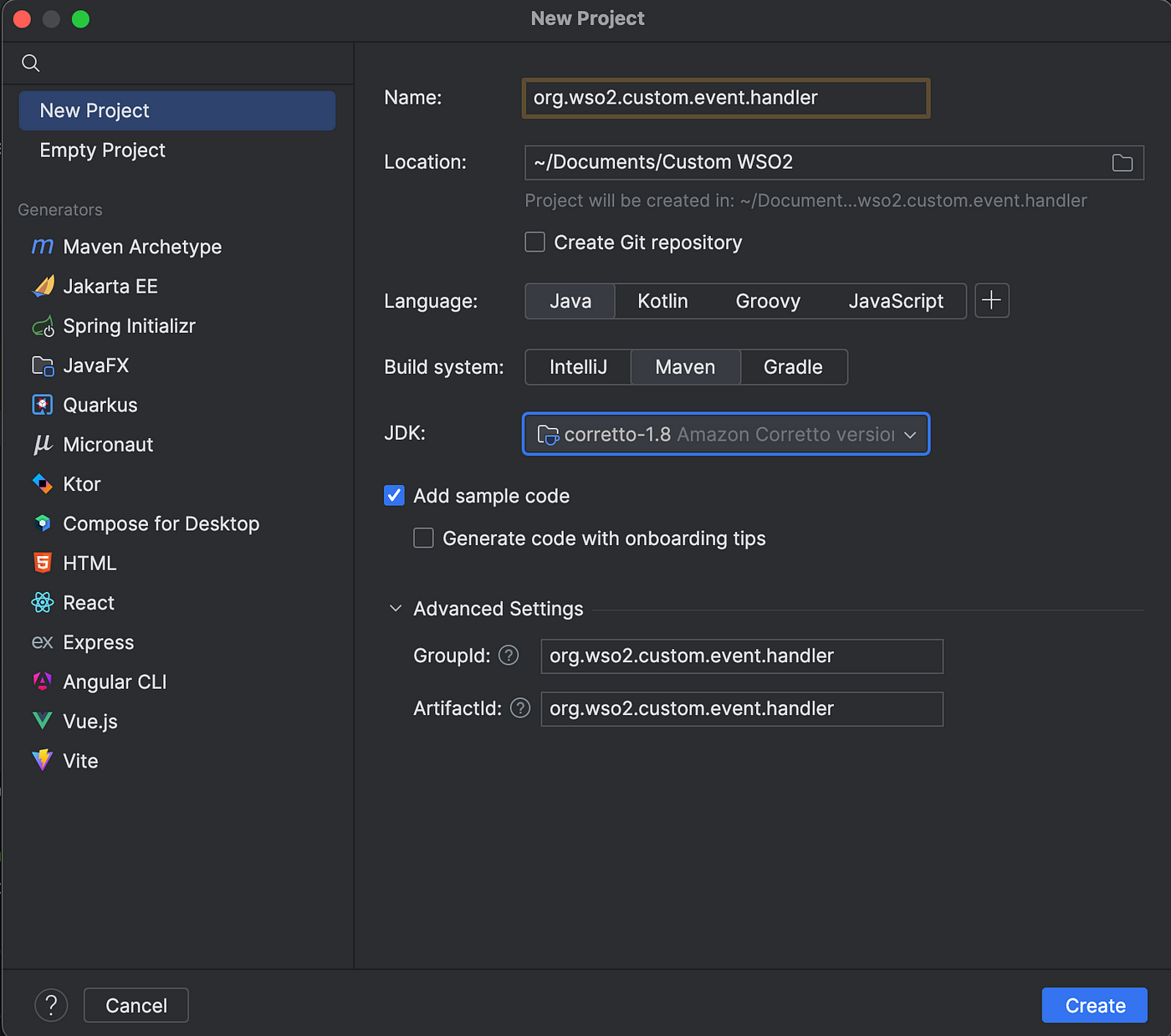1171x1036 pixels.
Task: Select the HTML list label
Action: click(89, 564)
